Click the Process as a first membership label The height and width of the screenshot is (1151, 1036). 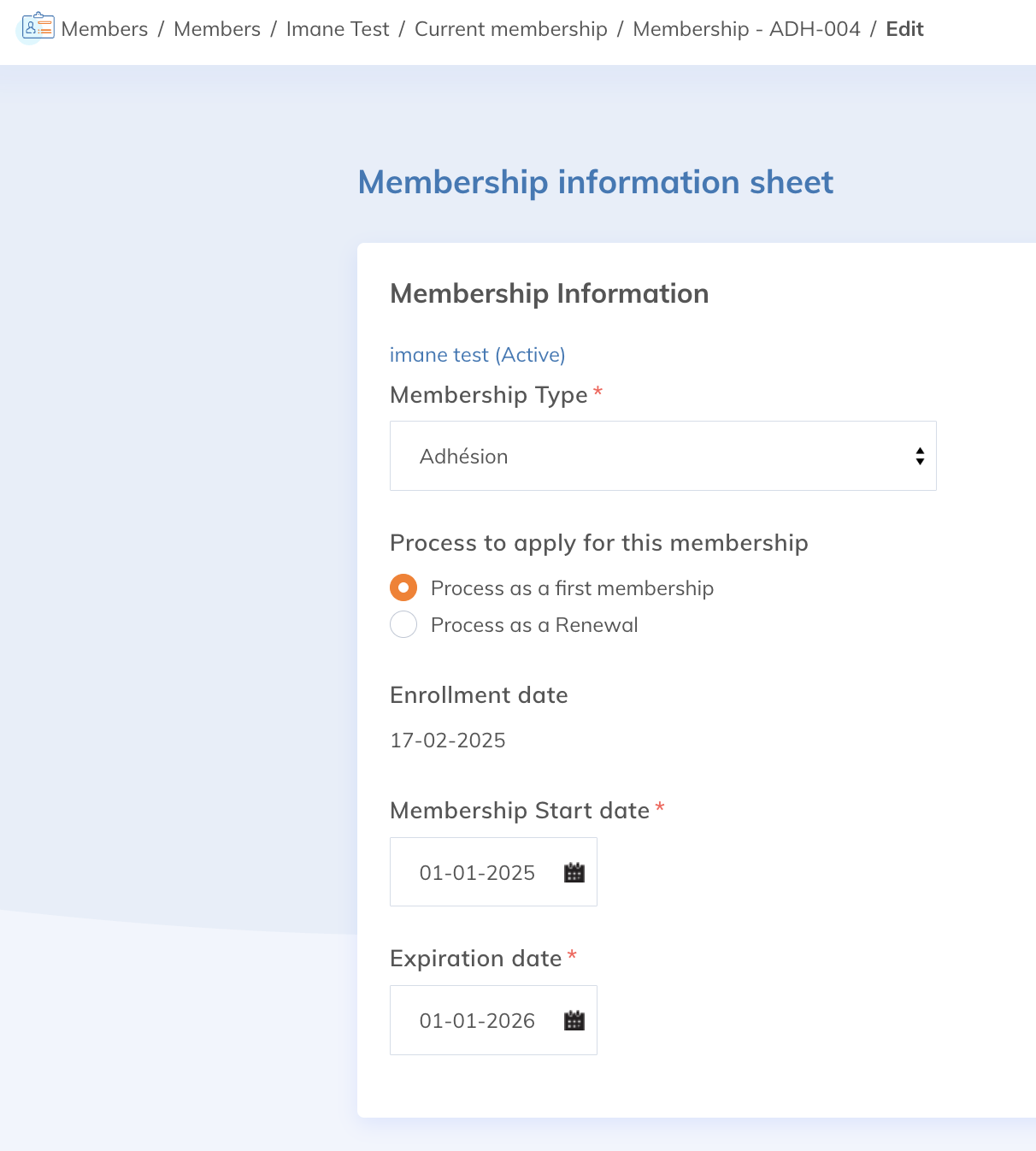point(572,588)
